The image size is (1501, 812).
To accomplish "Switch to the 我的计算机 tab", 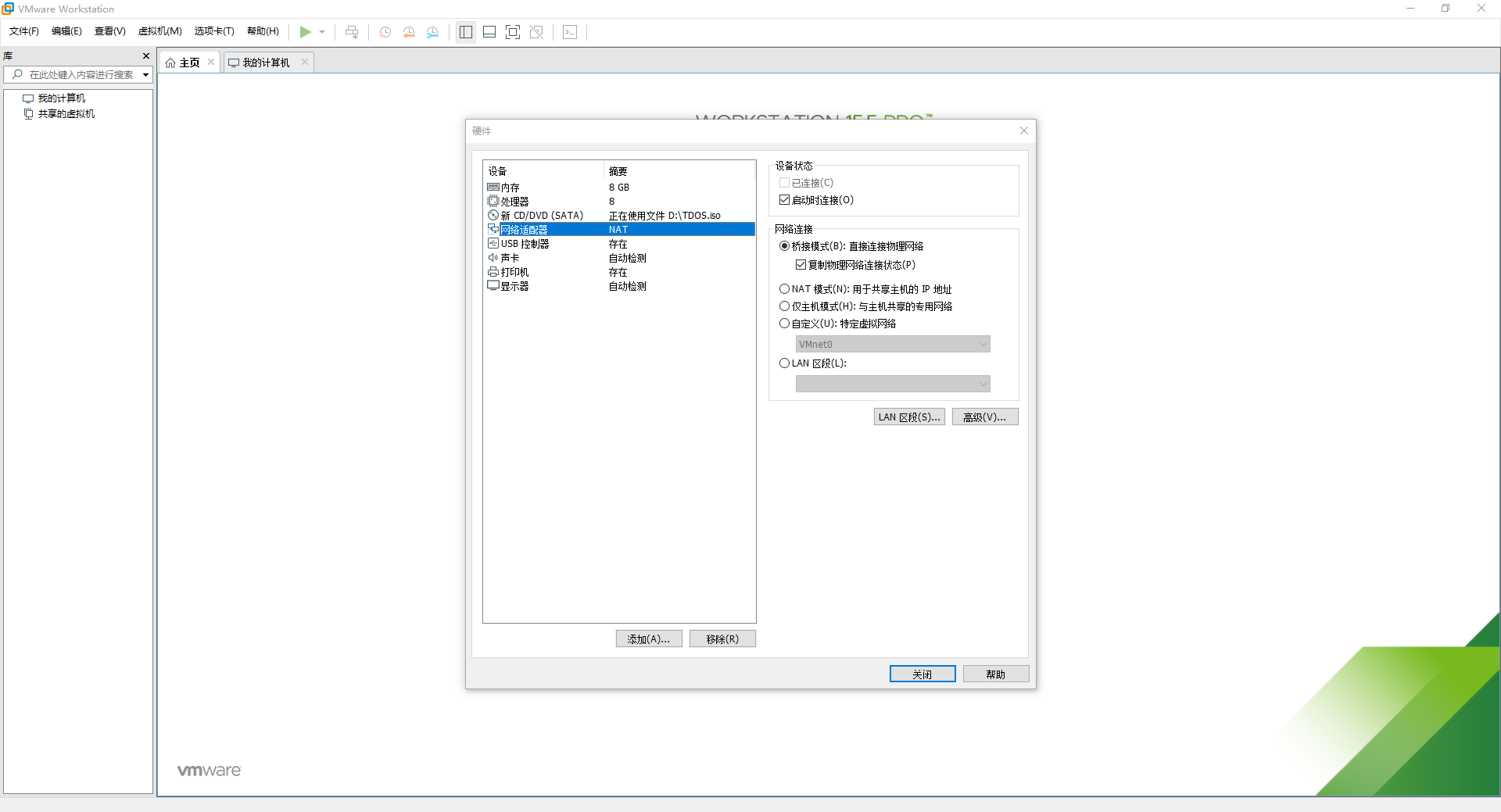I will pyautogui.click(x=266, y=63).
